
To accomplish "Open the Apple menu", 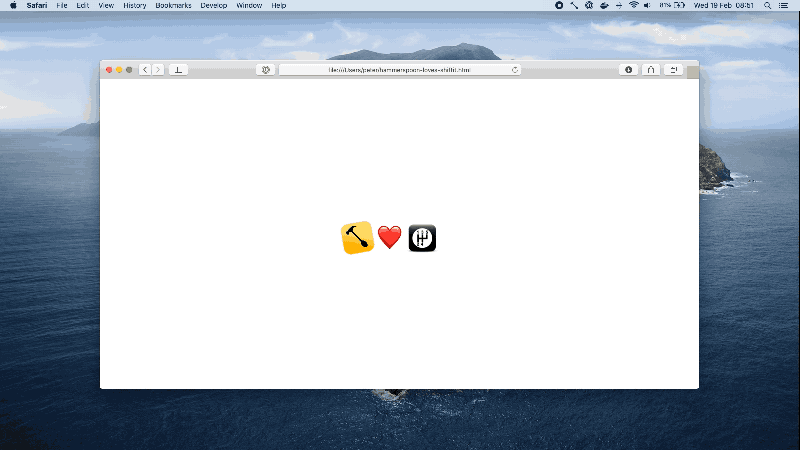I will point(13,6).
